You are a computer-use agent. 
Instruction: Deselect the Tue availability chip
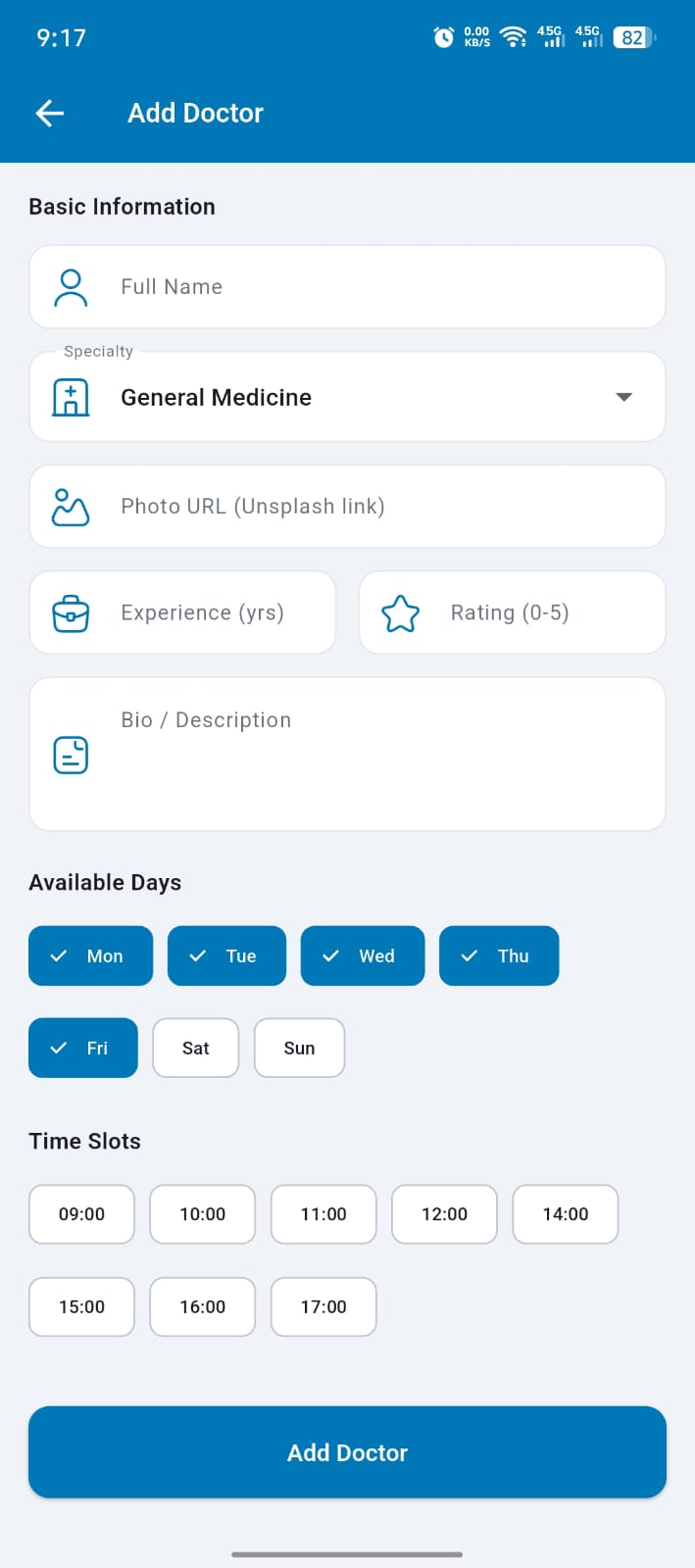[x=226, y=955]
